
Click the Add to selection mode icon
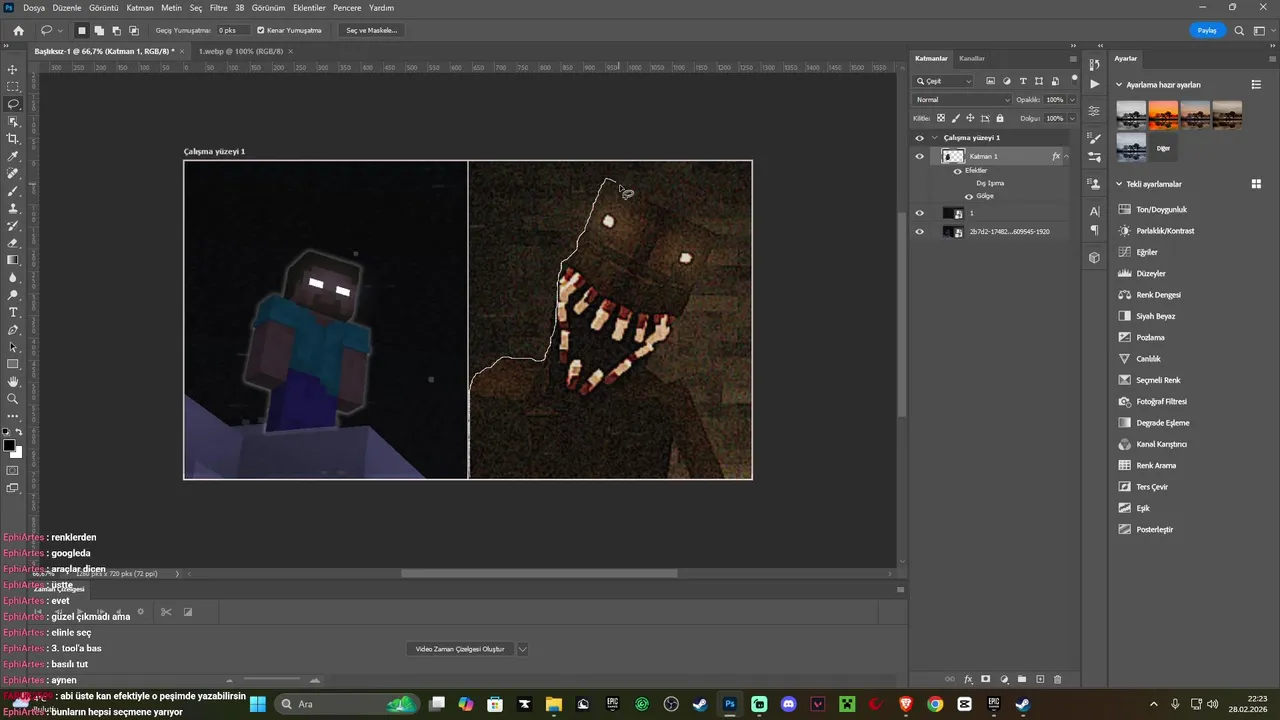(x=99, y=31)
